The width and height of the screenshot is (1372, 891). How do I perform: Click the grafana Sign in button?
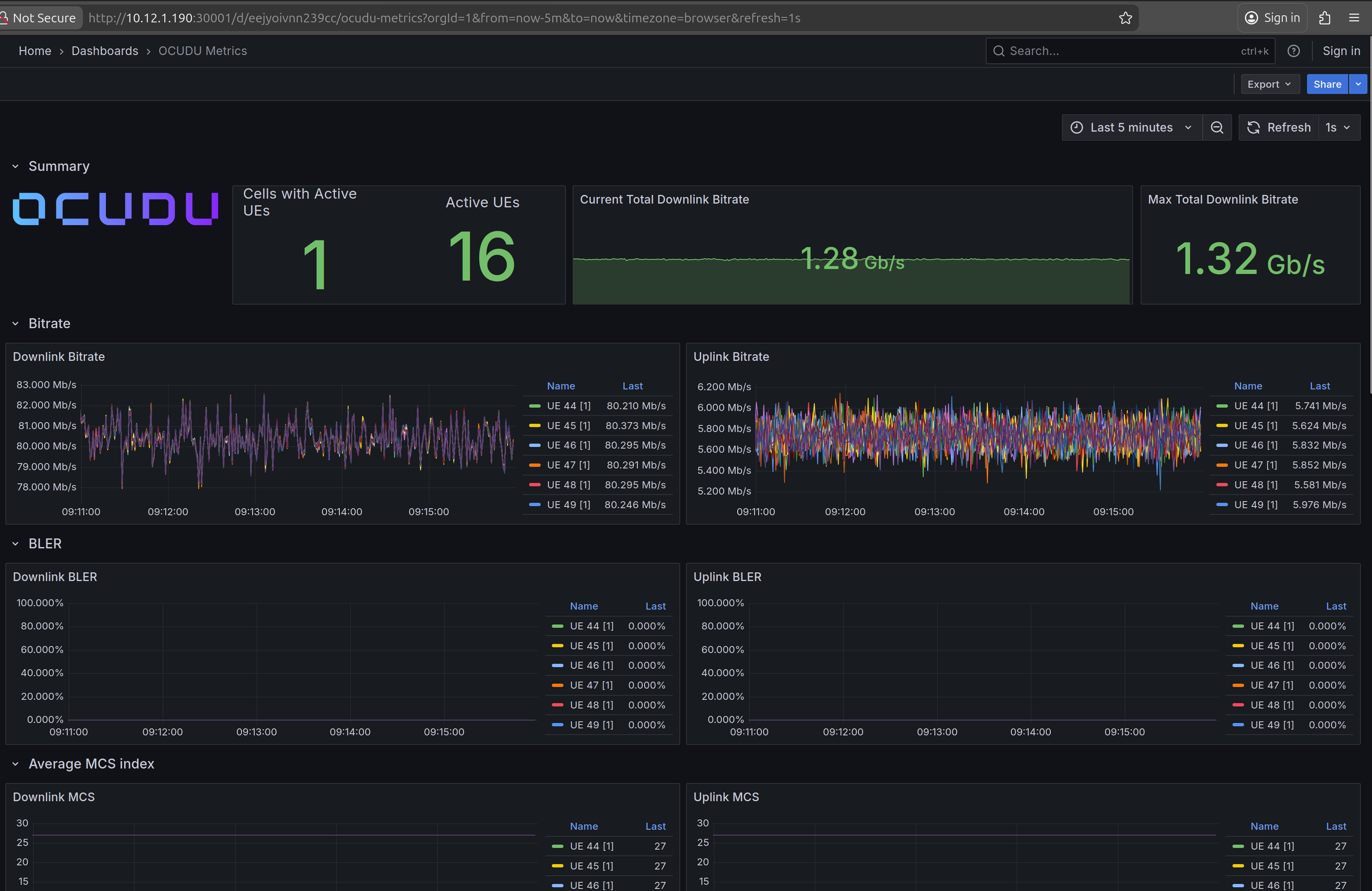(1341, 51)
